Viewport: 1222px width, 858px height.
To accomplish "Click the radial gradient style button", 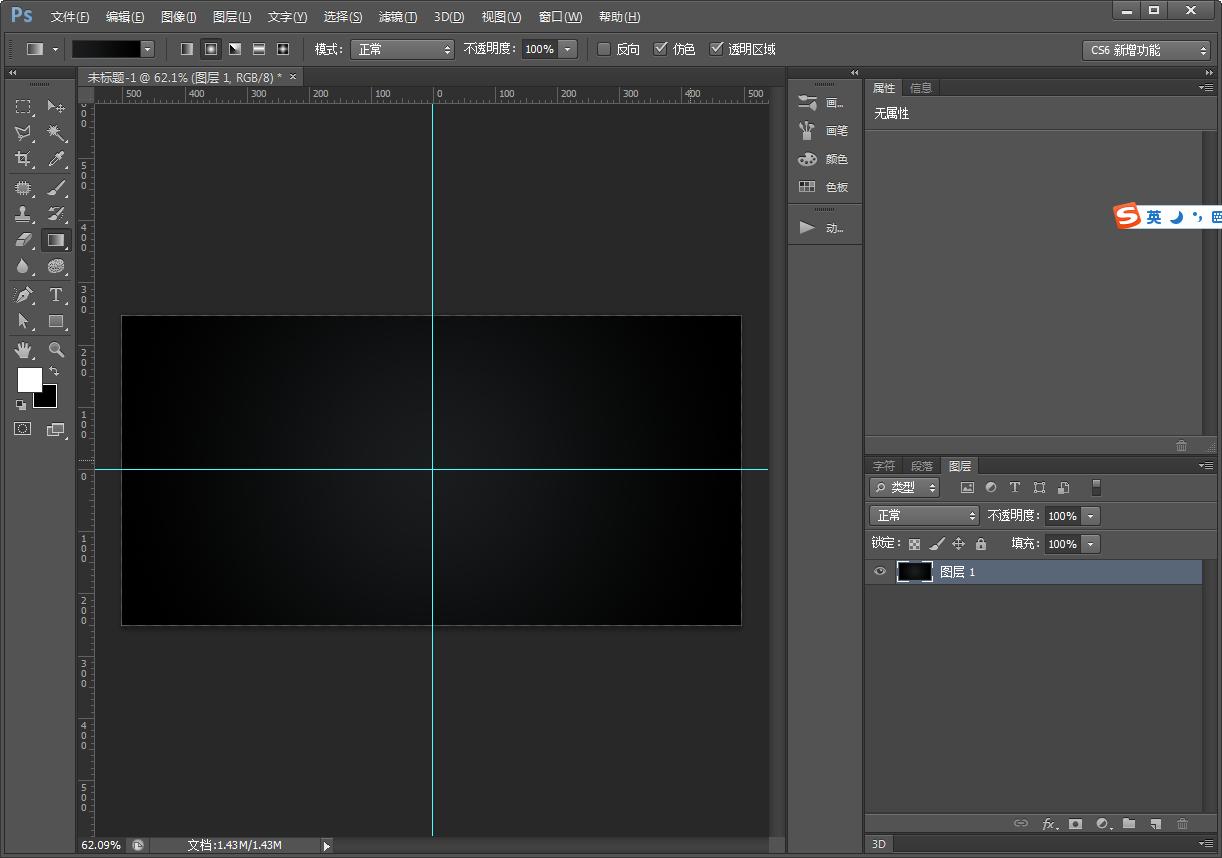I will click(211, 49).
